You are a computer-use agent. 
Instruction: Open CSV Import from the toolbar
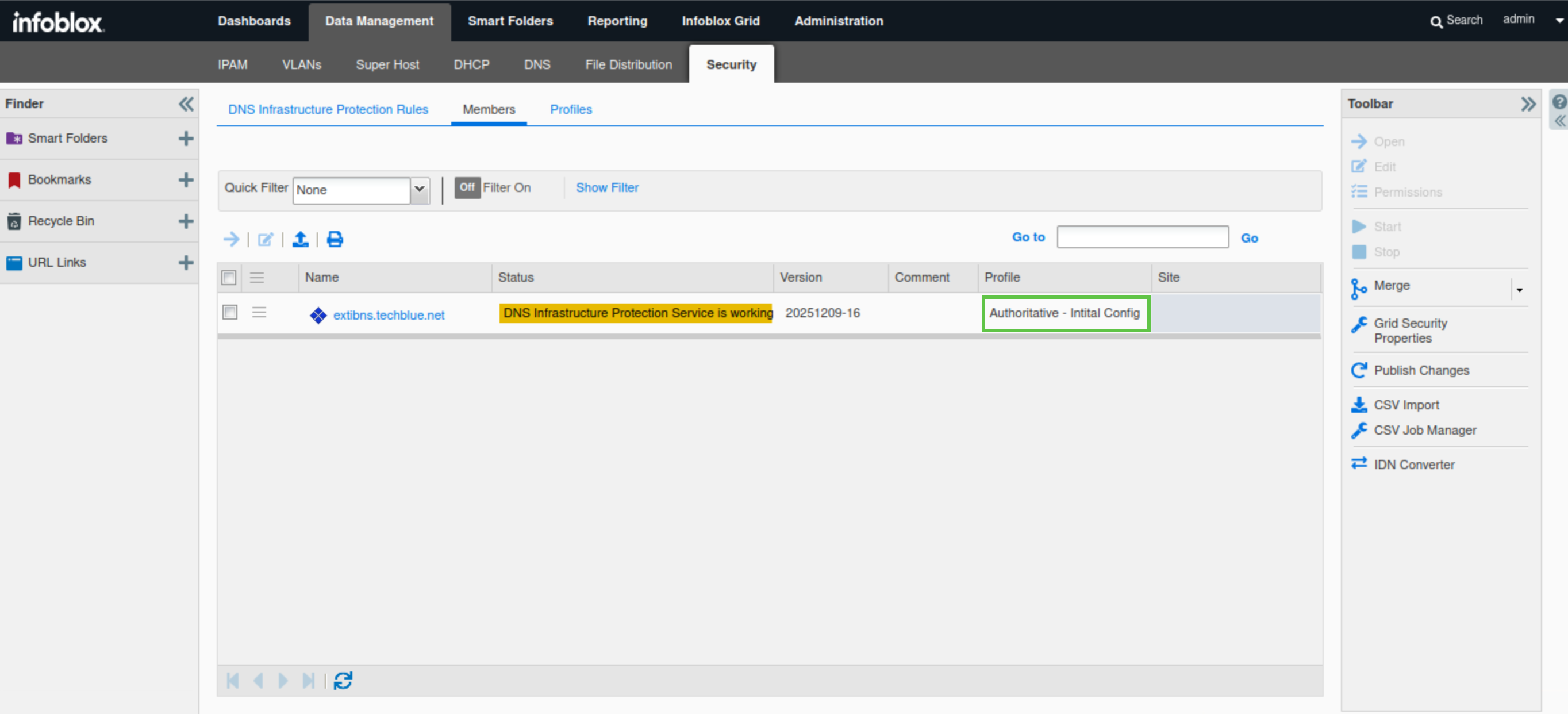click(x=1406, y=405)
